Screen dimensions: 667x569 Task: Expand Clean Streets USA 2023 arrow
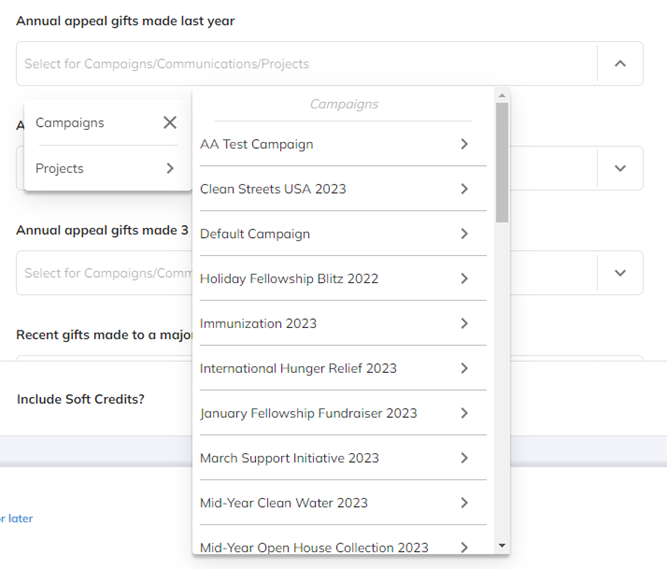tap(464, 189)
